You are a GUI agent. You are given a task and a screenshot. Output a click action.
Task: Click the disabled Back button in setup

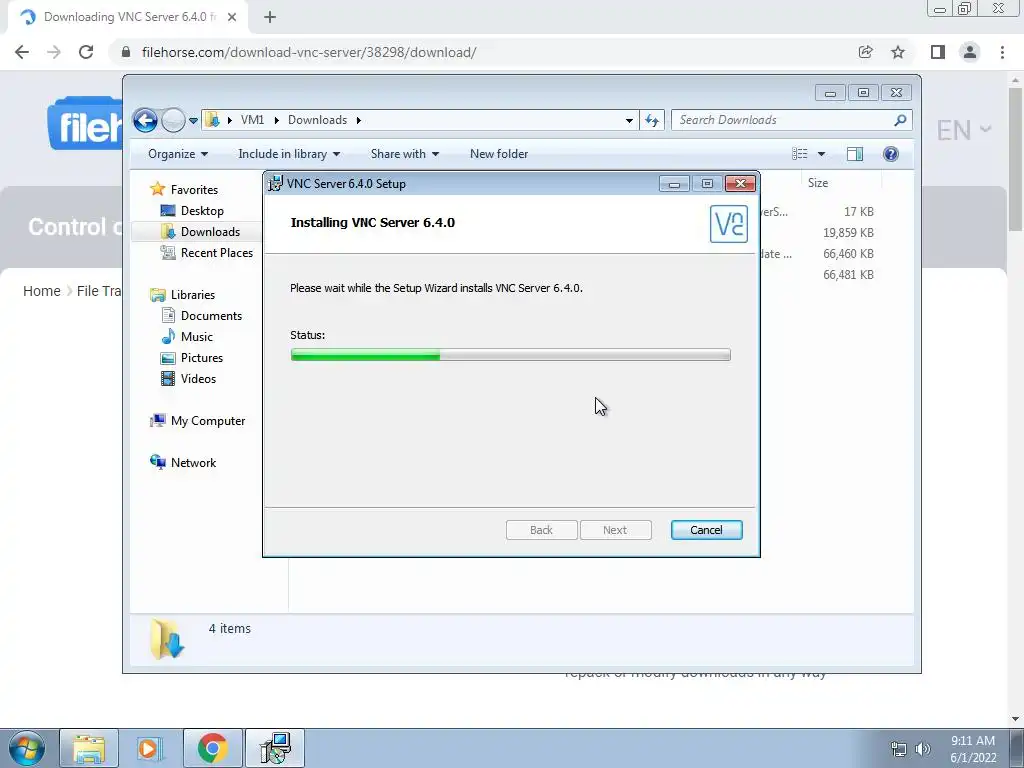coord(541,530)
